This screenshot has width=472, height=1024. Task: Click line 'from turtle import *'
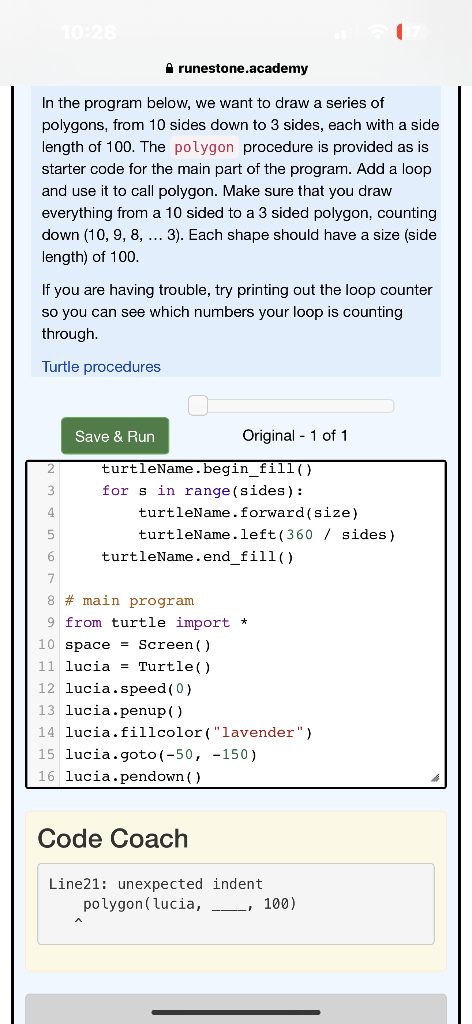(x=156, y=622)
